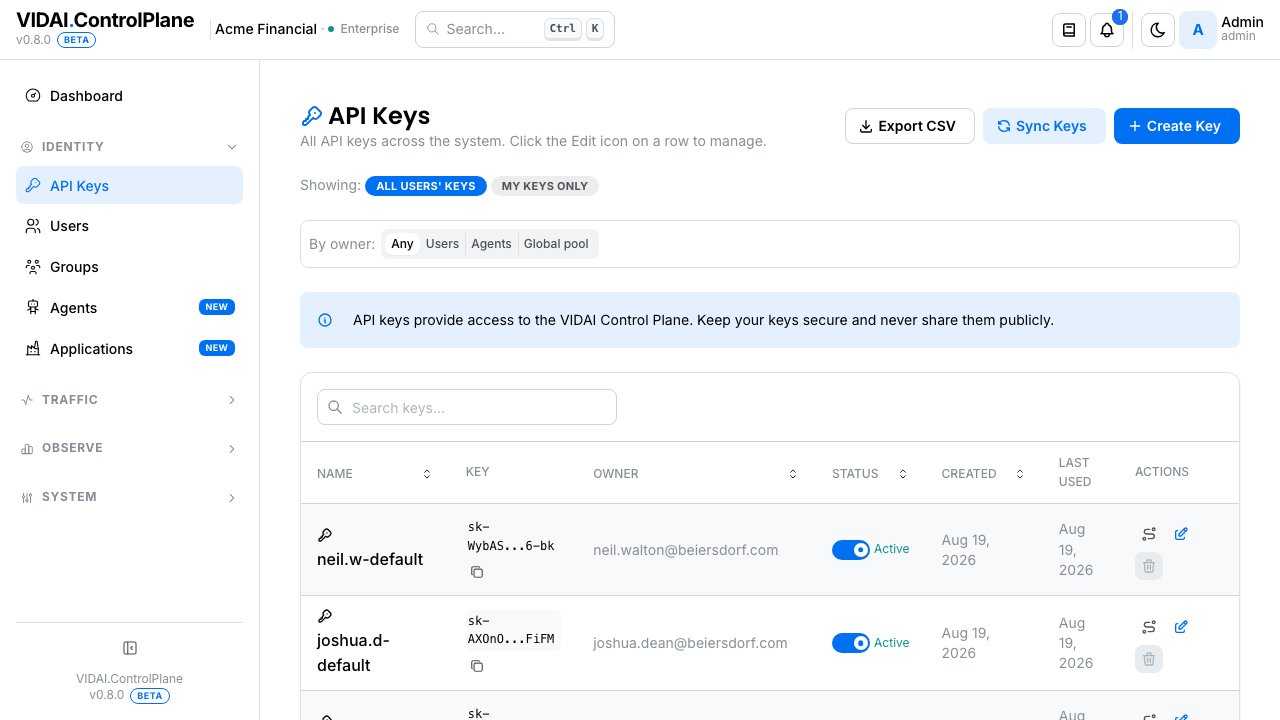Filter by owner Users

pyautogui.click(x=442, y=244)
